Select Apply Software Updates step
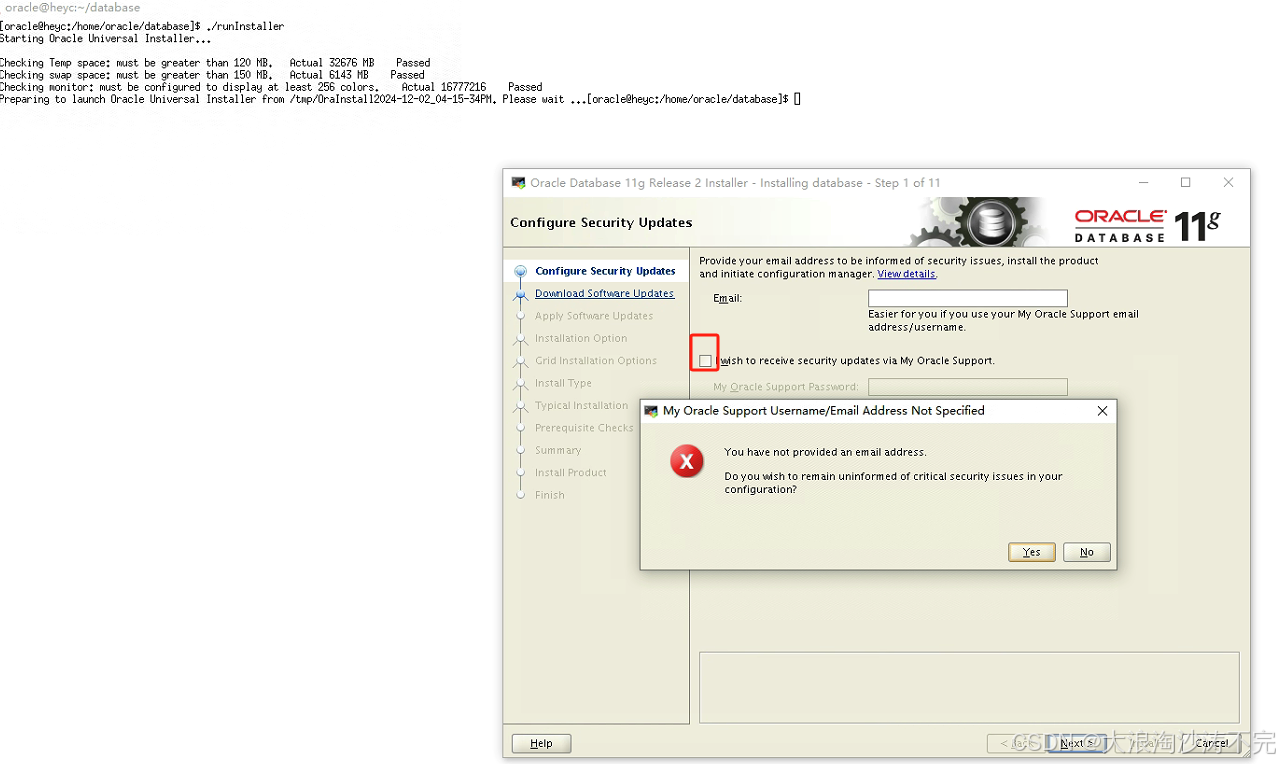The height and width of the screenshot is (764, 1280). click(x=594, y=316)
